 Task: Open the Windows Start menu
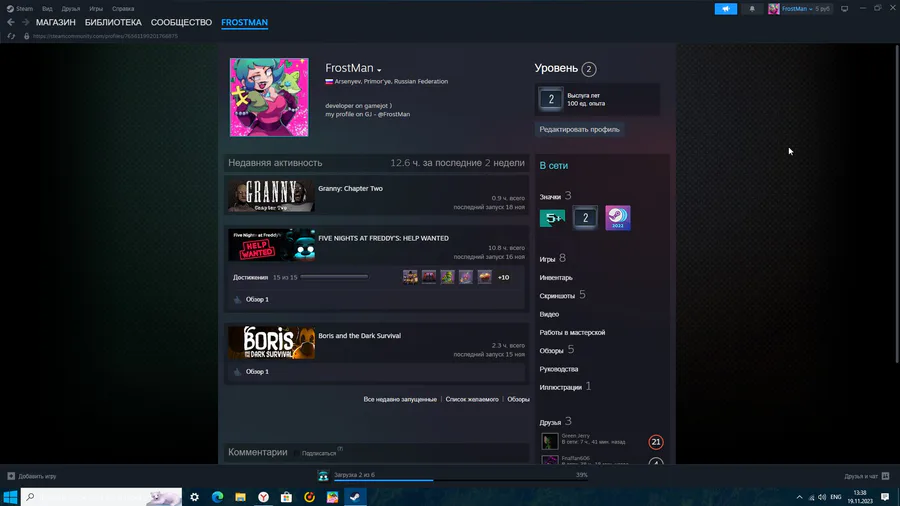(x=10, y=497)
